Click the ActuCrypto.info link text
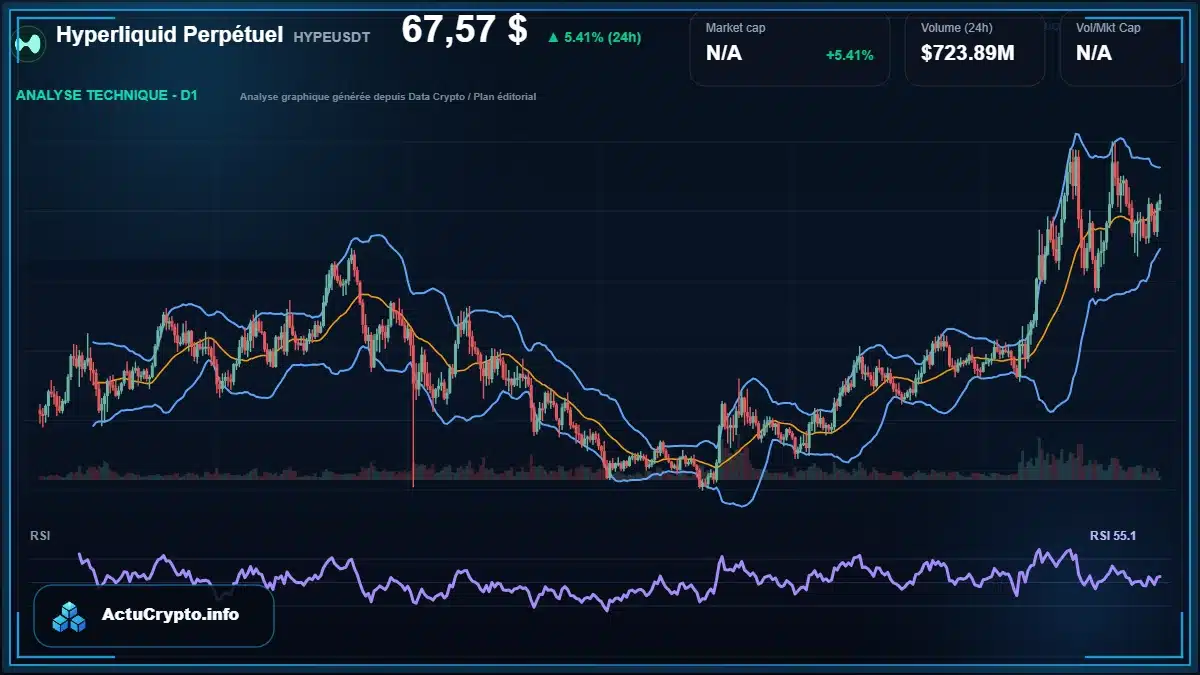Viewport: 1200px width, 675px height. (x=170, y=615)
